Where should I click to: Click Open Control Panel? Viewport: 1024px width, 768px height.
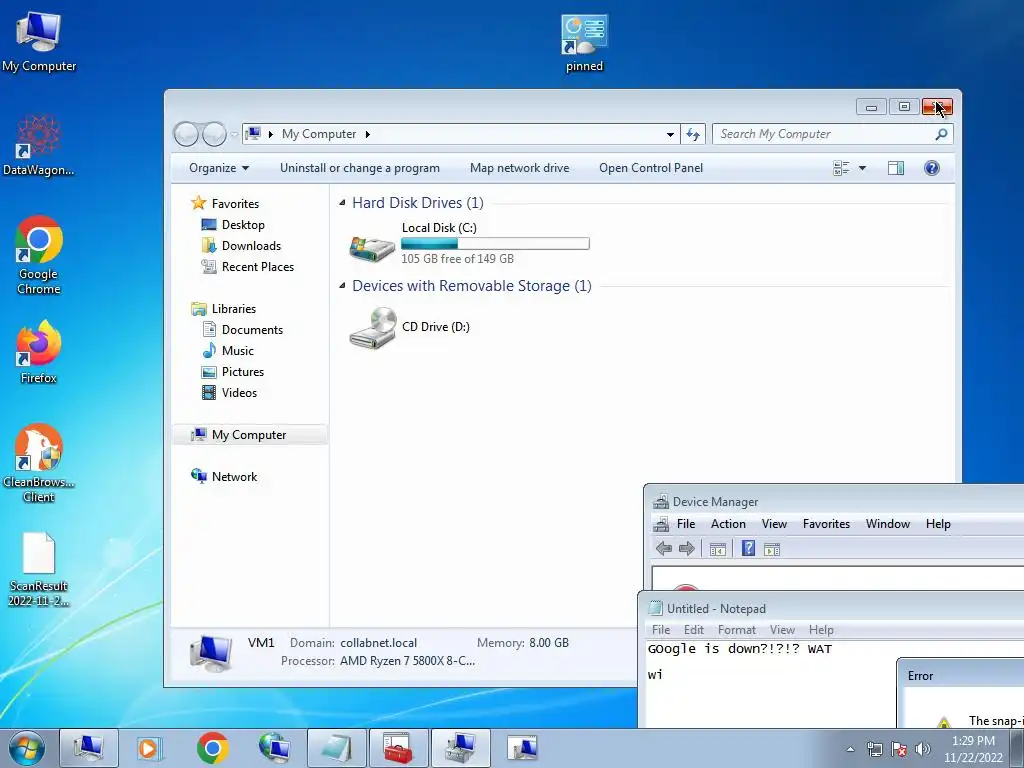click(651, 168)
